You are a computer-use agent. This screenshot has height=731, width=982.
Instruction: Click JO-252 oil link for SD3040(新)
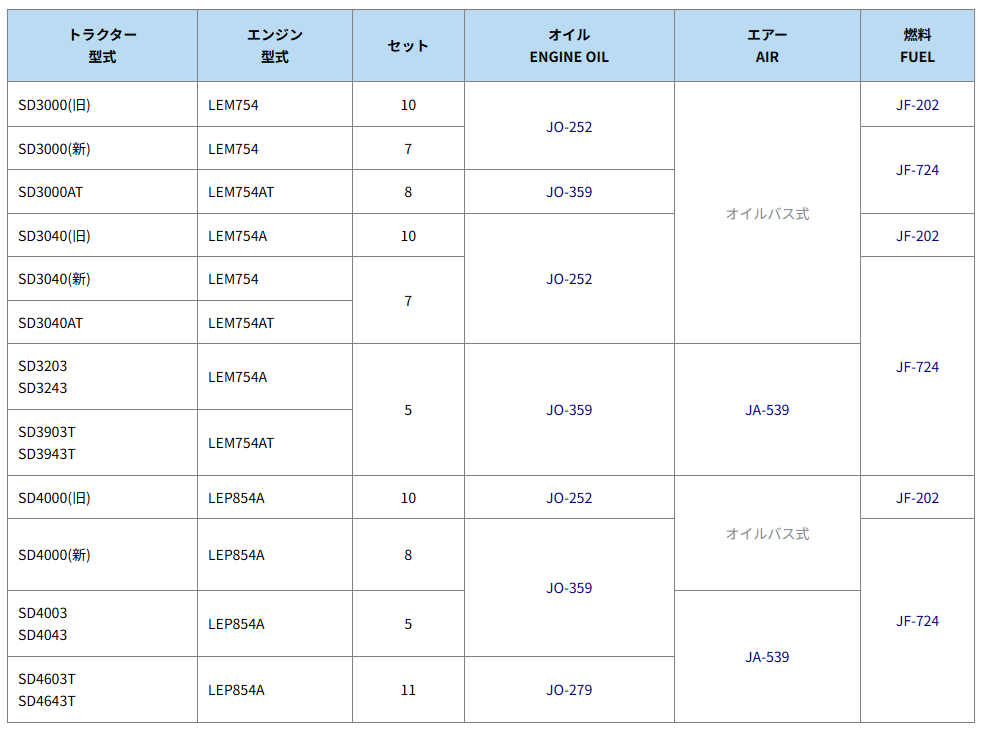tap(569, 279)
